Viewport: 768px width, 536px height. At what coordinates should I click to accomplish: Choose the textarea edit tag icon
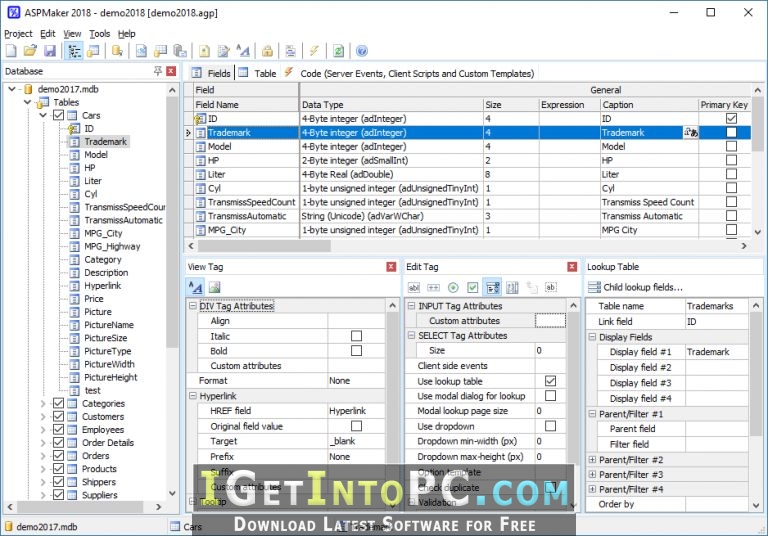(x=512, y=287)
